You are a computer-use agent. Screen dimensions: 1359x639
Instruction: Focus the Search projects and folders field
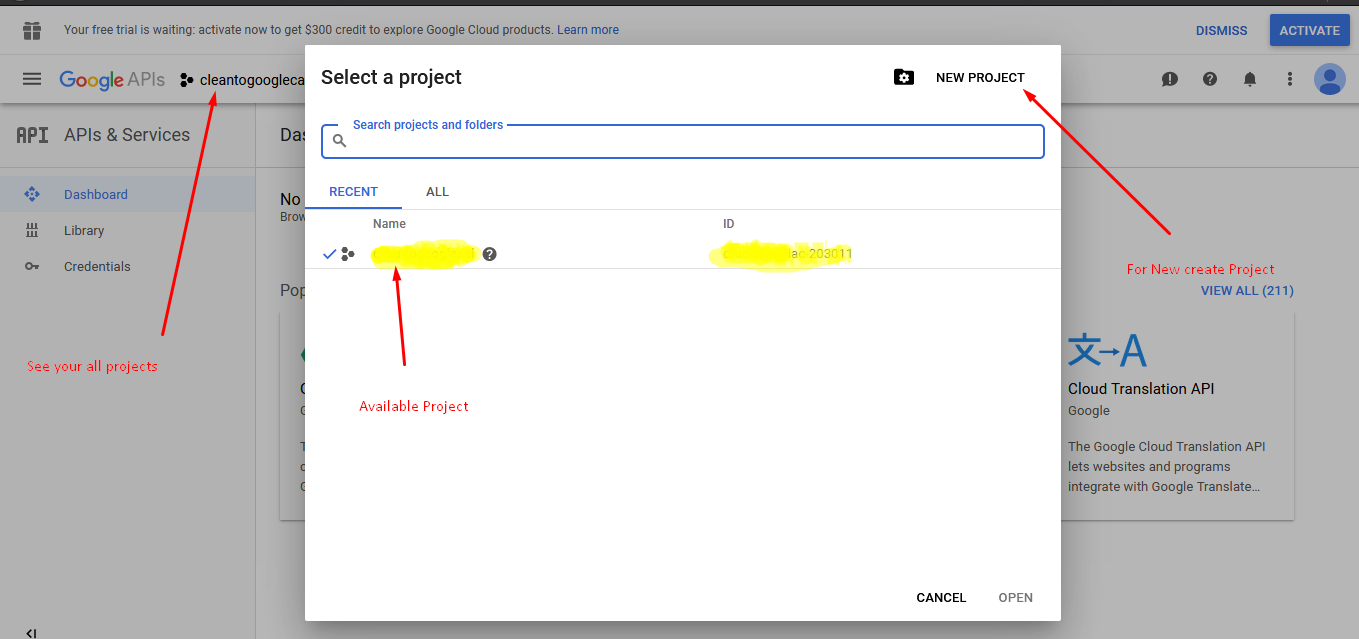[683, 141]
